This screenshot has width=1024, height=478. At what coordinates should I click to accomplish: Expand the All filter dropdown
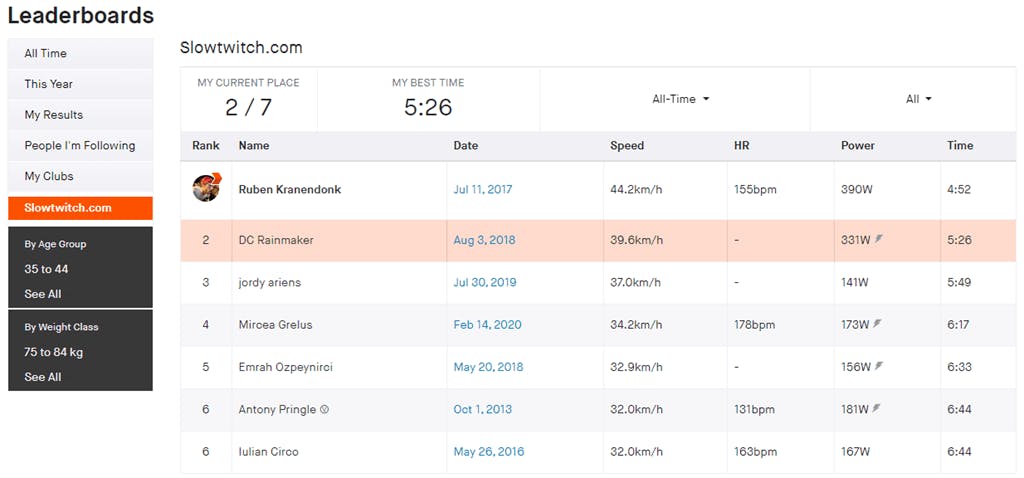tap(918, 99)
